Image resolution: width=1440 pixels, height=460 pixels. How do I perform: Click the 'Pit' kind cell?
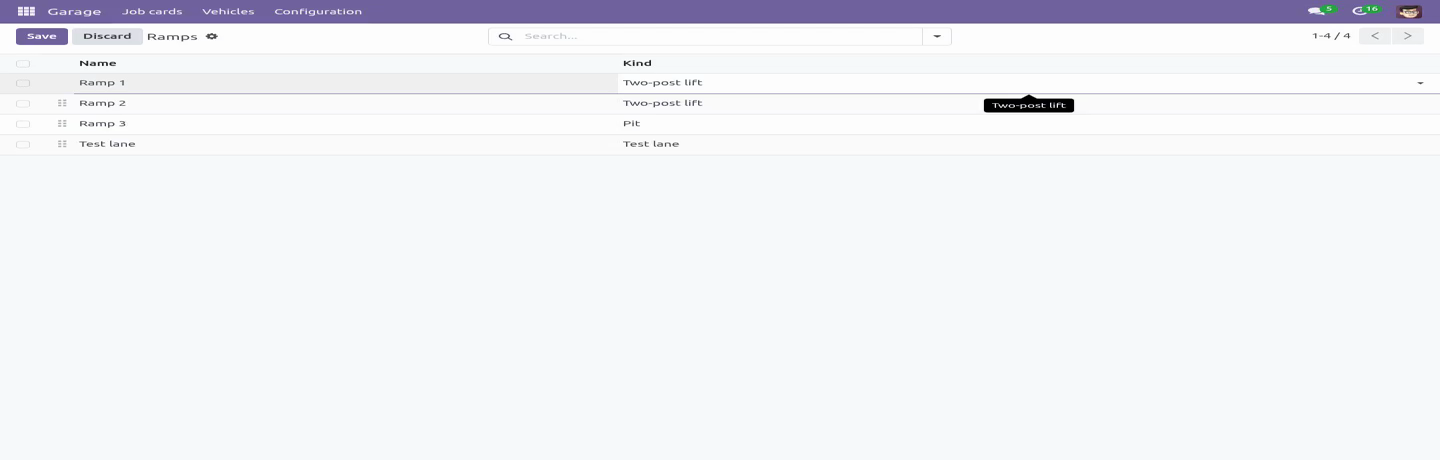[x=1028, y=124]
